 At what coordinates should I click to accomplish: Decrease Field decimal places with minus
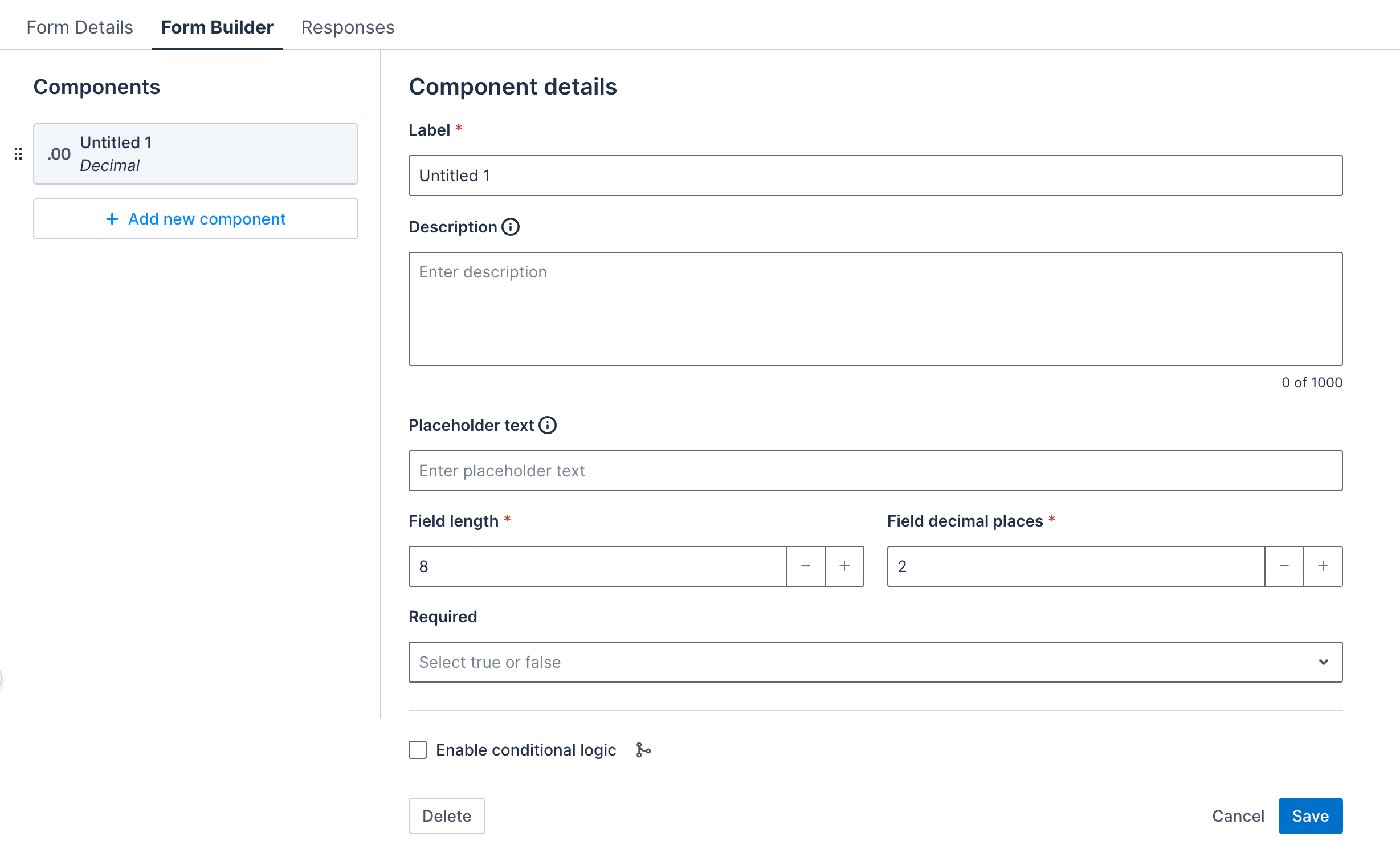(1284, 566)
